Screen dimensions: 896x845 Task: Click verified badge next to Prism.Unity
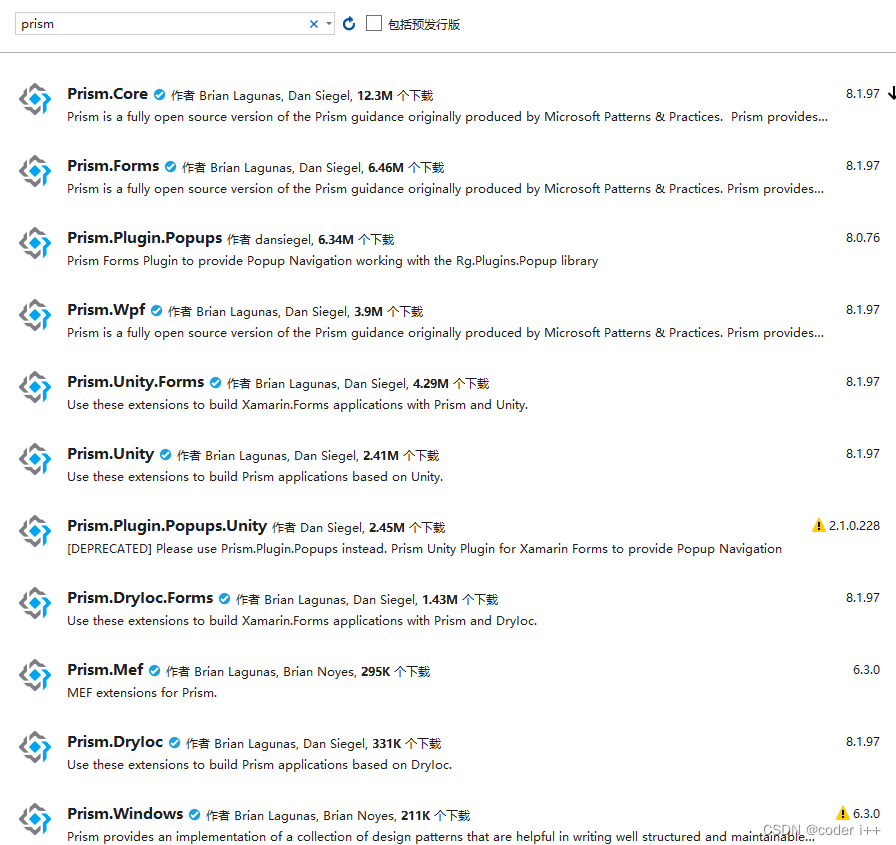coord(166,455)
